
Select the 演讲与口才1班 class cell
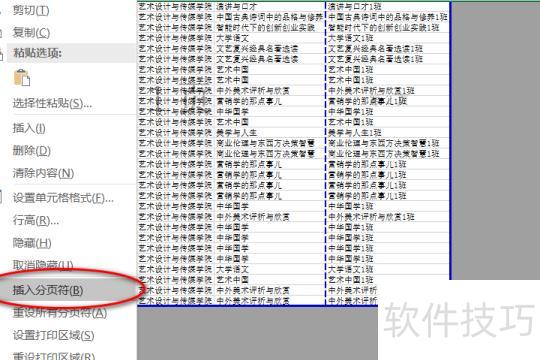point(387,7)
